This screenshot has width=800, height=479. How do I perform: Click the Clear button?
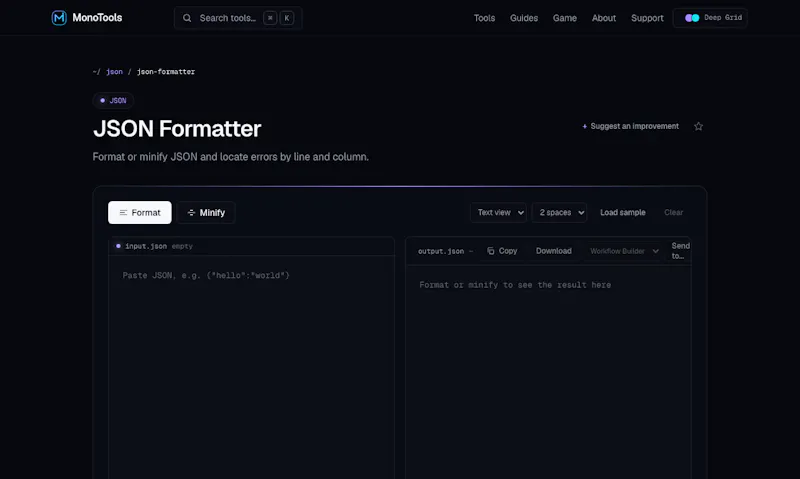click(x=673, y=212)
